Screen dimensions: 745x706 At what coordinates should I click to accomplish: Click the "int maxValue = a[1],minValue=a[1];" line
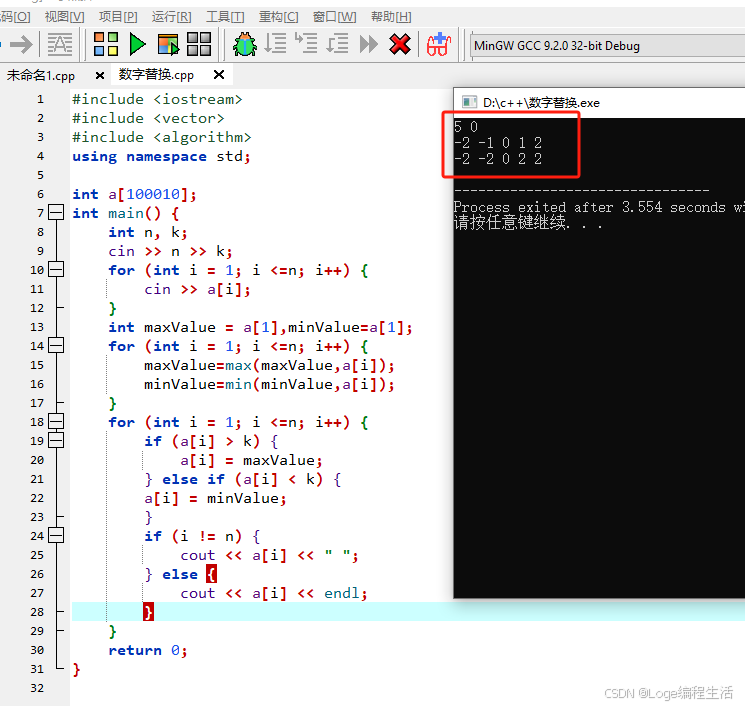pos(260,327)
